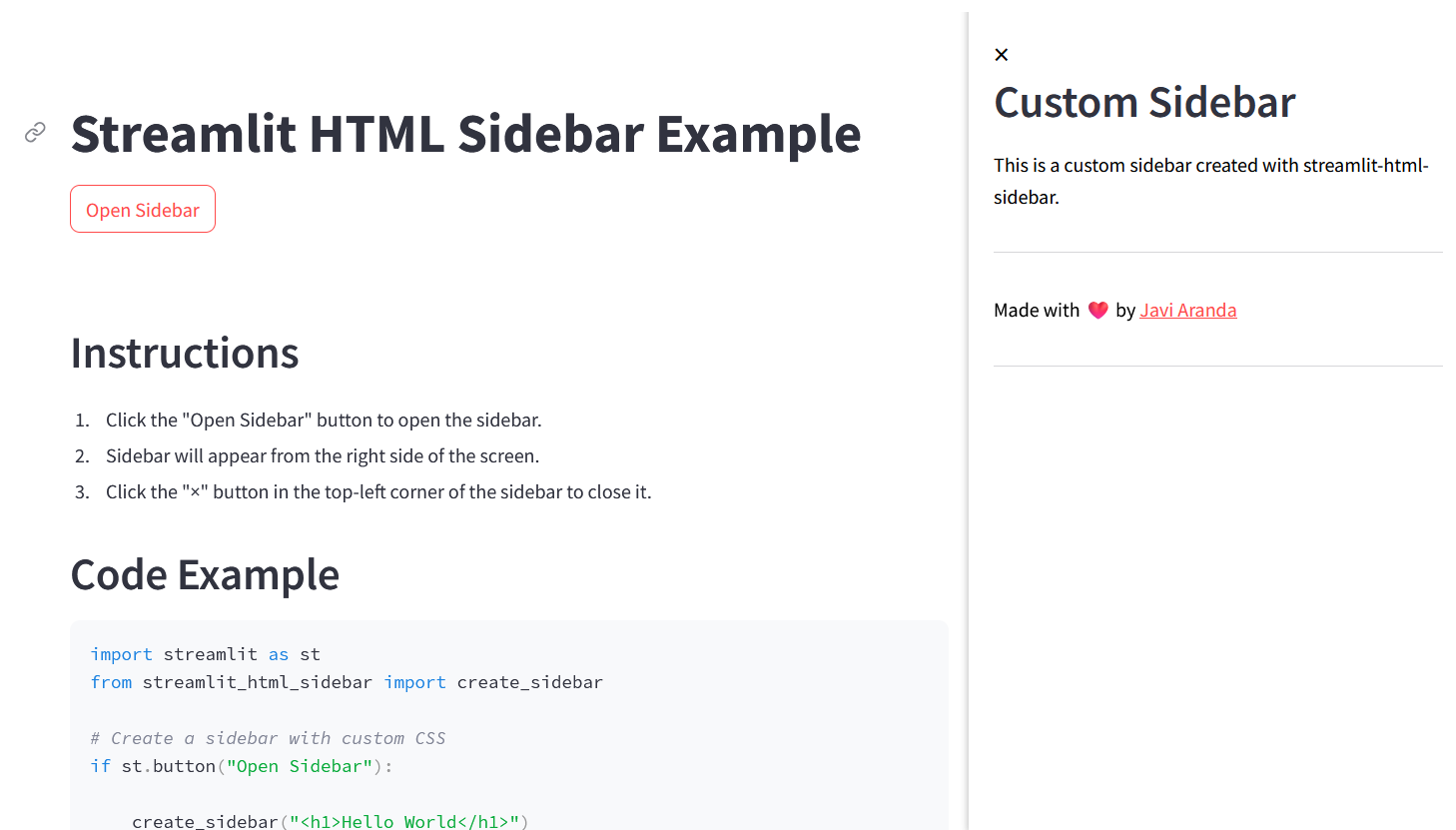Open the "Javi Aranda" profile link

pos(1187,310)
